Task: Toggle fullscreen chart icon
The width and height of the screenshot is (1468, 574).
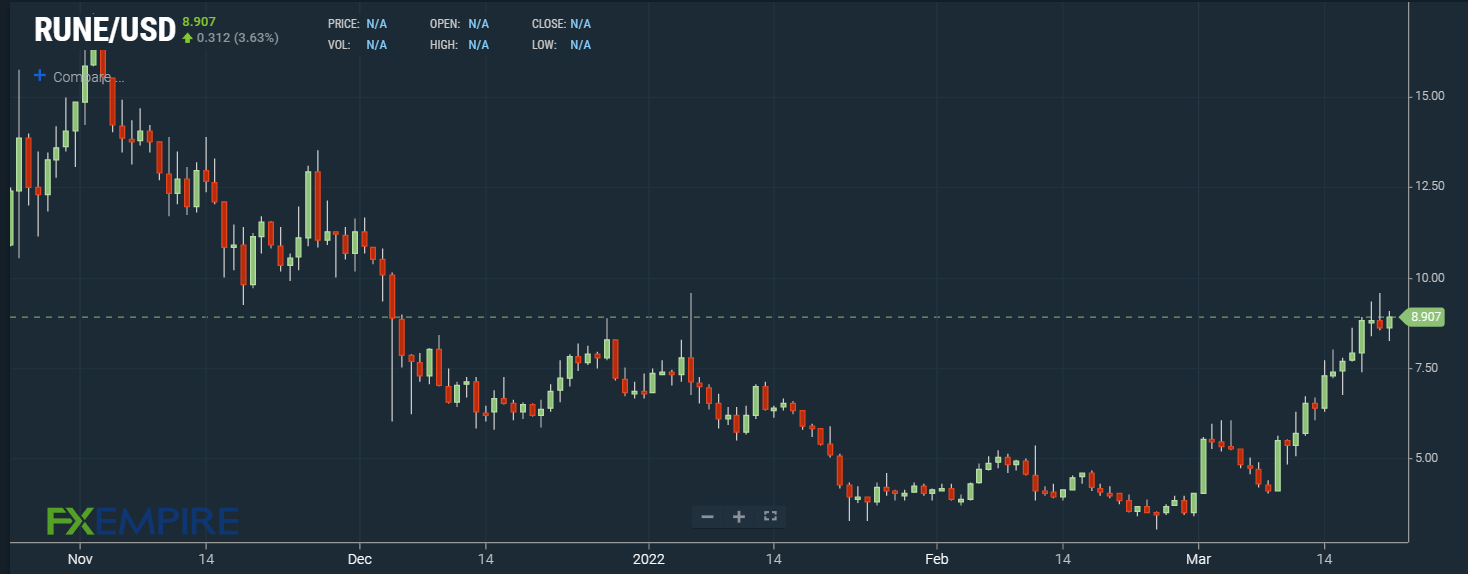Action: (x=770, y=516)
